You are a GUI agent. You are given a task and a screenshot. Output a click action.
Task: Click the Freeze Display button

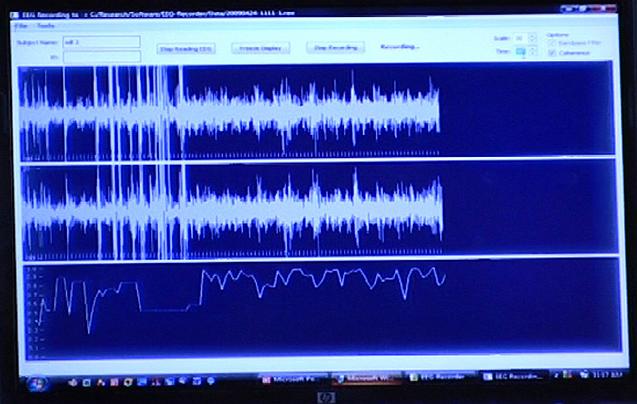[x=260, y=48]
